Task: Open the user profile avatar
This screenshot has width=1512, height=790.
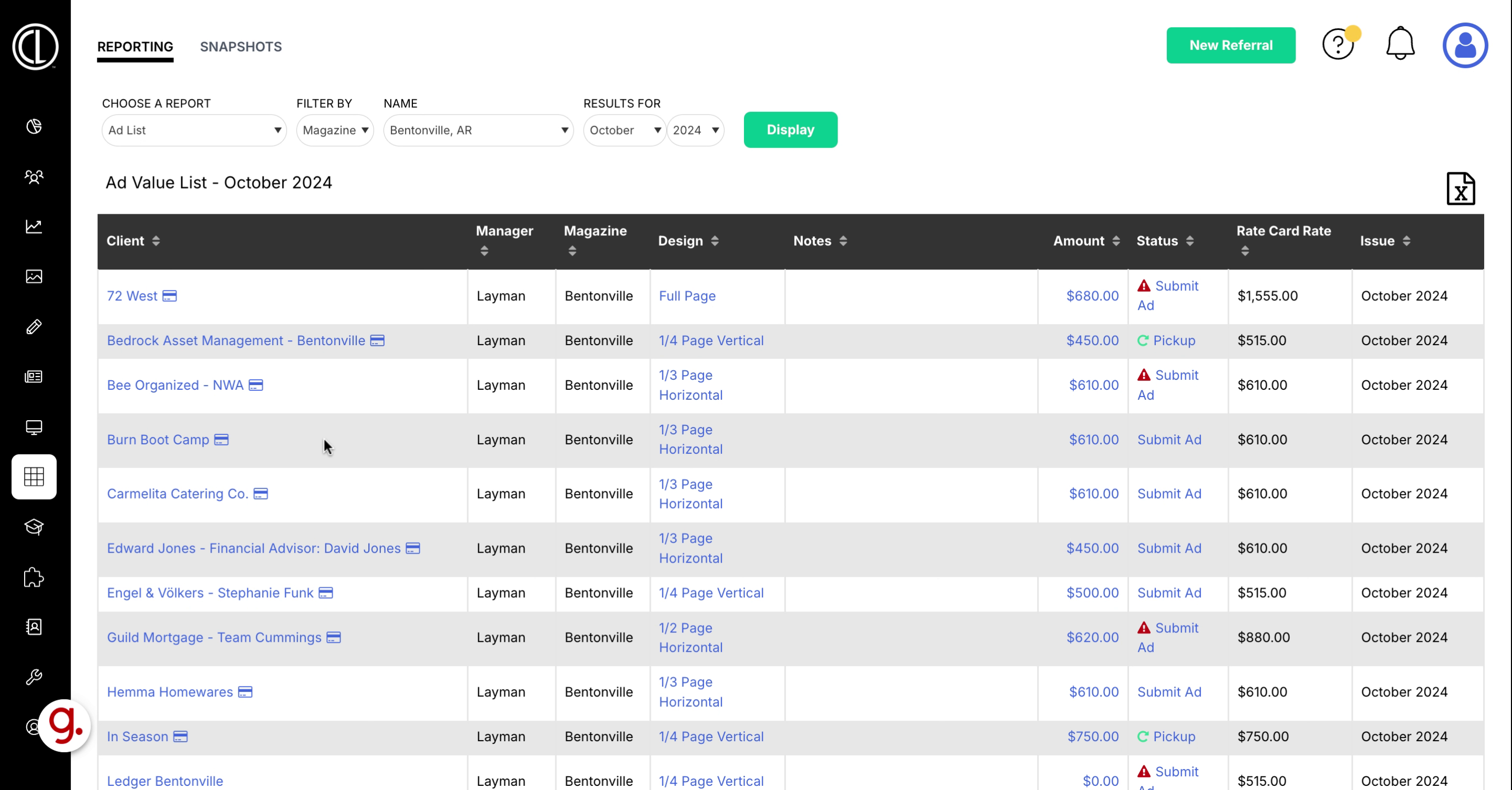Action: click(x=1465, y=45)
